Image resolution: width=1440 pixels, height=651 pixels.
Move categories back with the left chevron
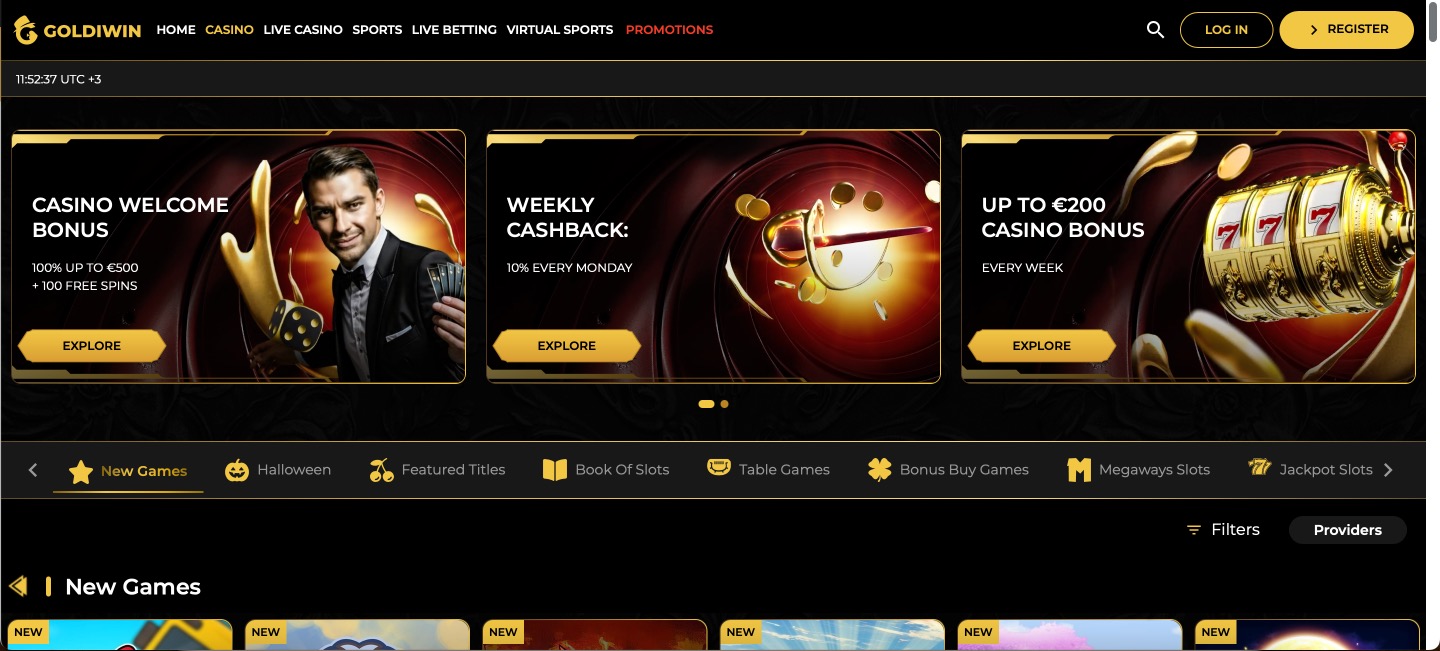33,470
